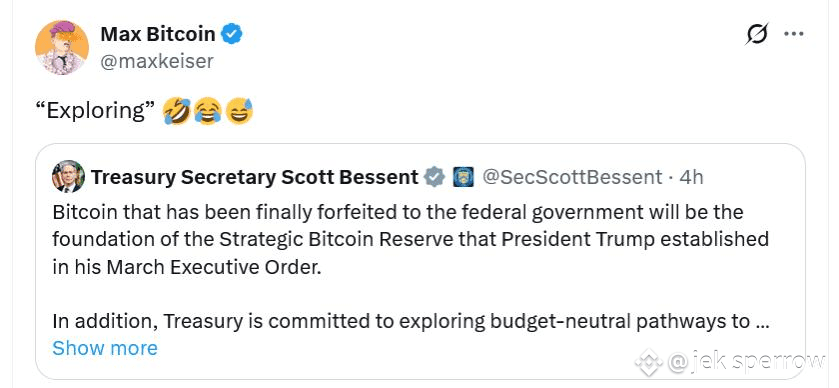Click the Binance Square watermark logo
The height and width of the screenshot is (388, 839).
(x=649, y=363)
